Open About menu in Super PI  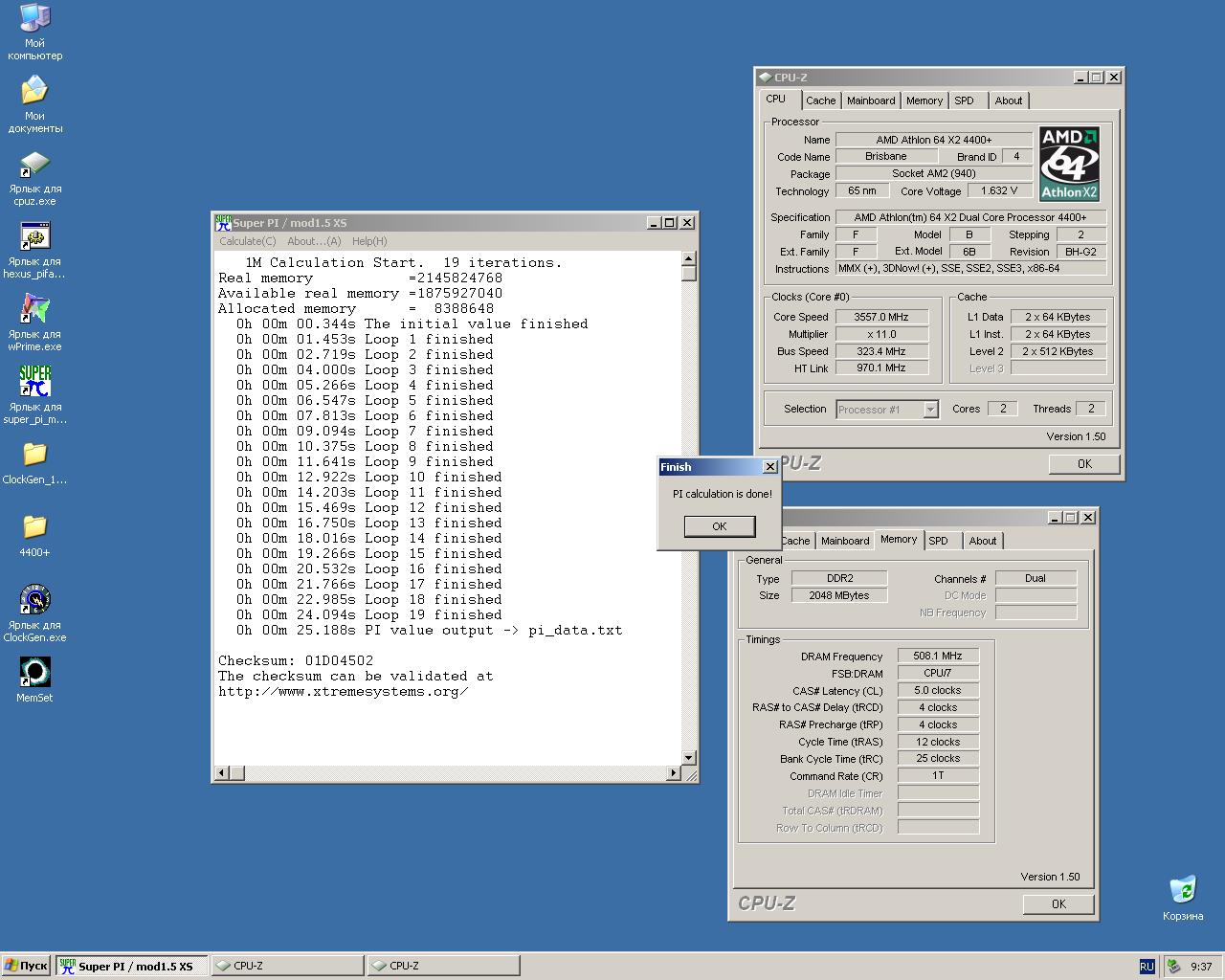point(314,241)
